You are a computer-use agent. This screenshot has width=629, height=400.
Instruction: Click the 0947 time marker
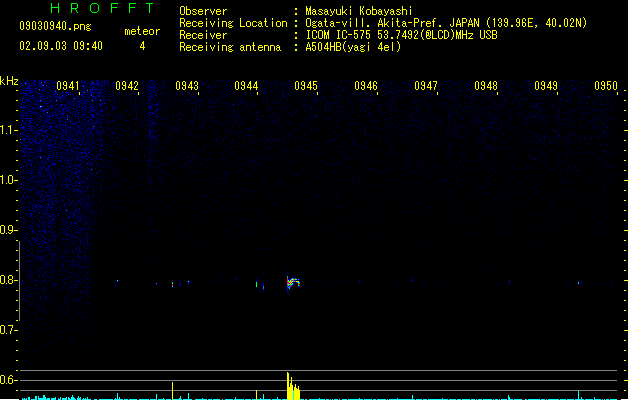point(426,86)
